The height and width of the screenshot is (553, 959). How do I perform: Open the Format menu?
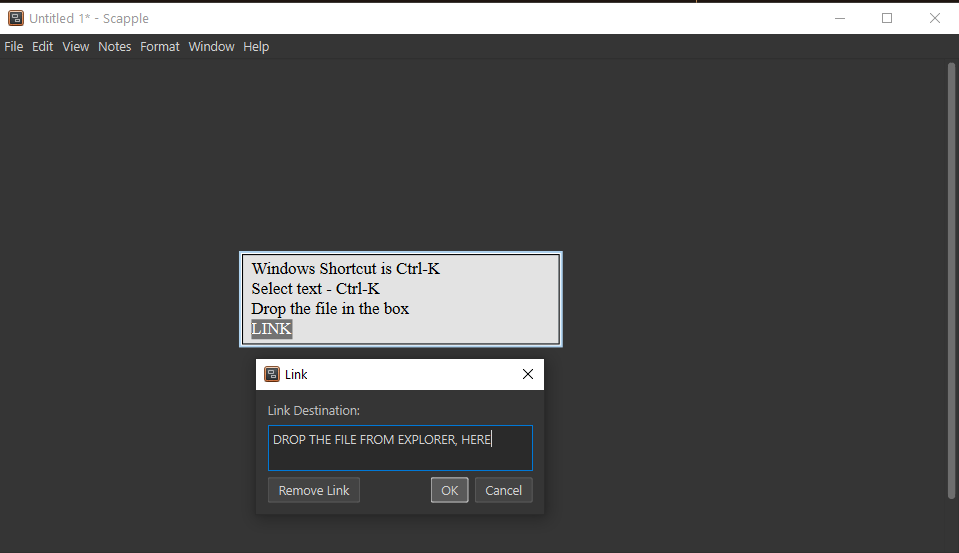(x=160, y=47)
